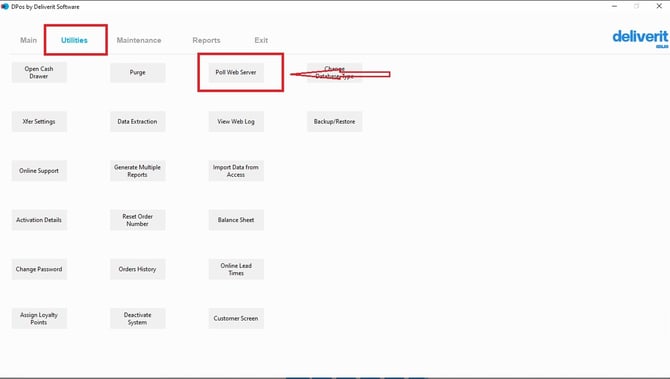The height and width of the screenshot is (379, 670).
Task: Start Online Support
Action: (x=39, y=170)
